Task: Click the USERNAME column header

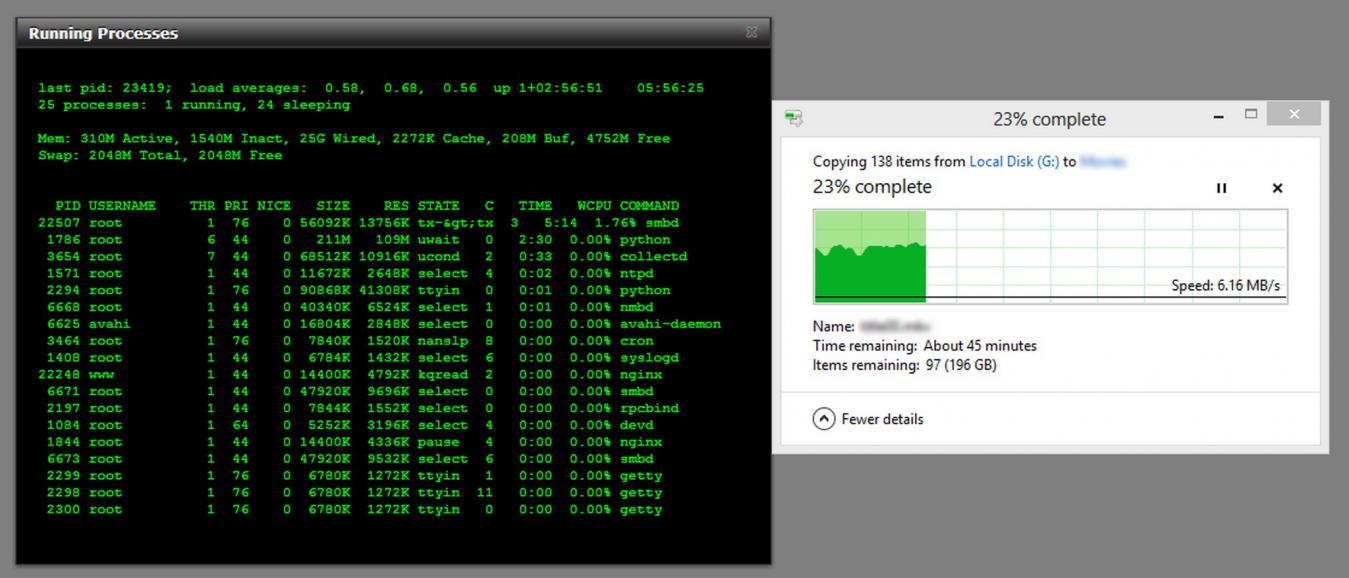Action: 122,206
